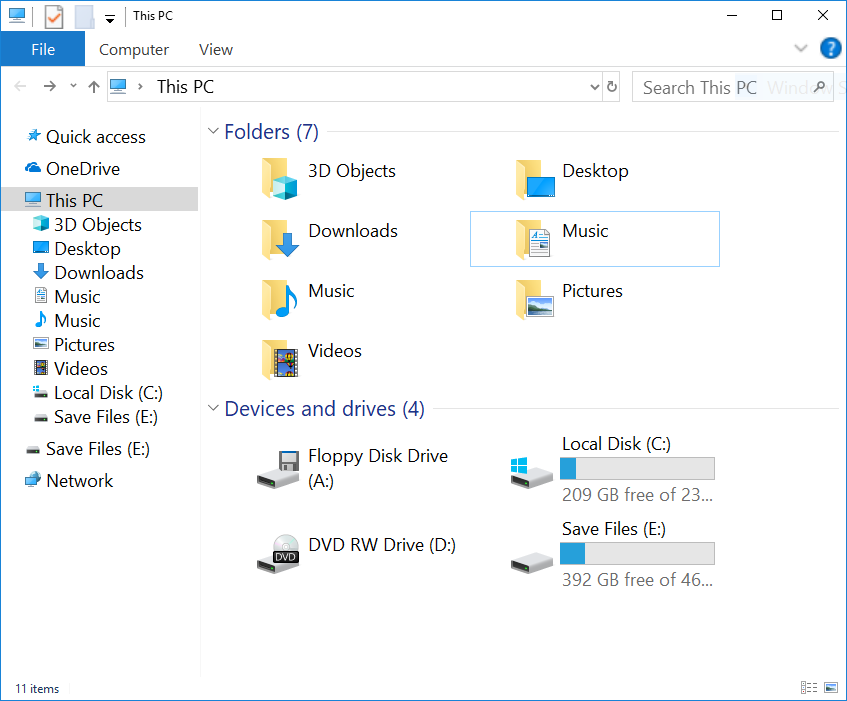Click the blue File button
This screenshot has width=847, height=701.
coord(43,49)
